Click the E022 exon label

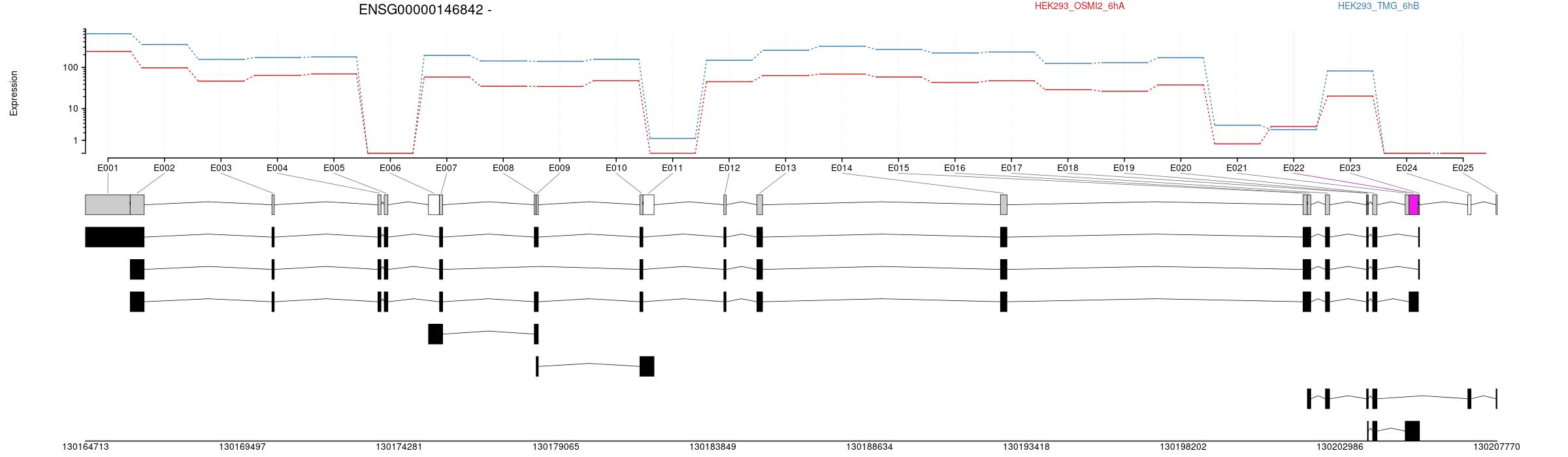[x=1294, y=168]
